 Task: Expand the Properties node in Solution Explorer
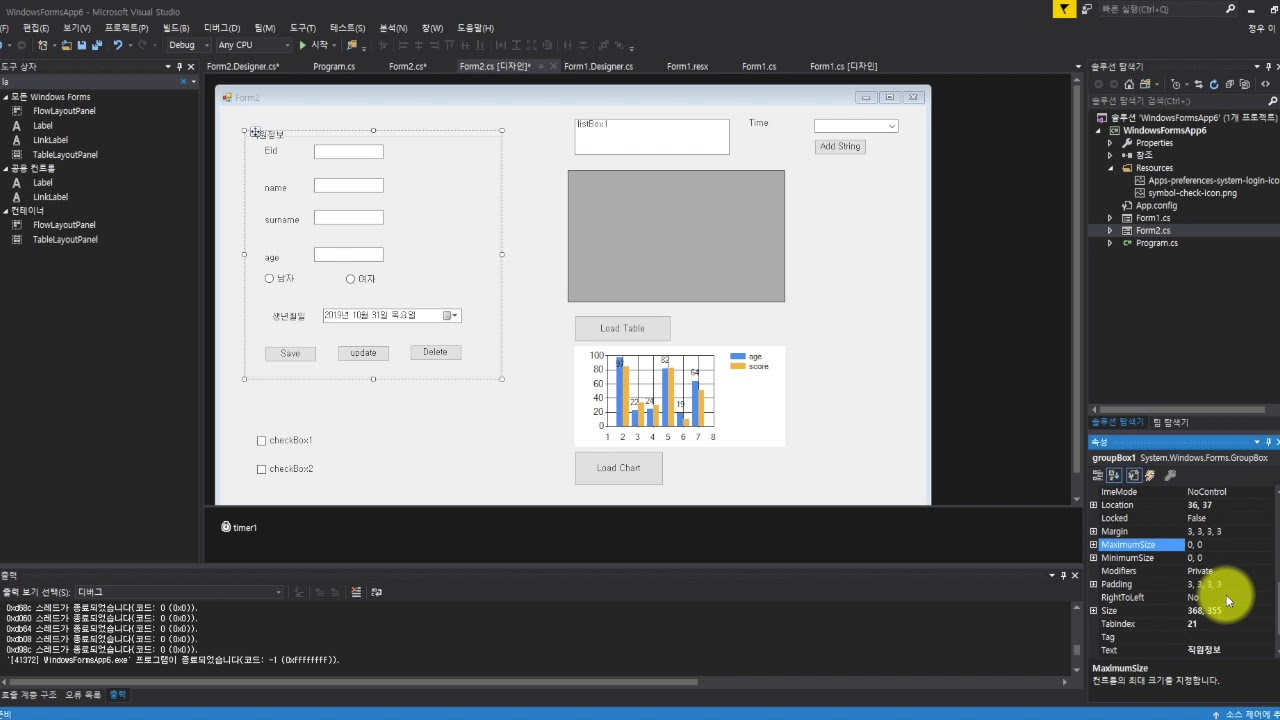click(1109, 143)
